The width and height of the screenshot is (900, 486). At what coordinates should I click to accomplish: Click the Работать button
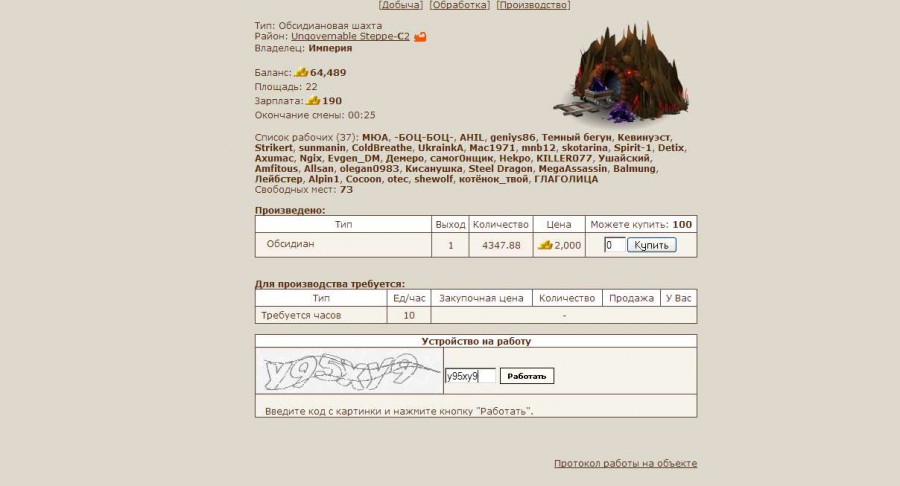click(526, 376)
